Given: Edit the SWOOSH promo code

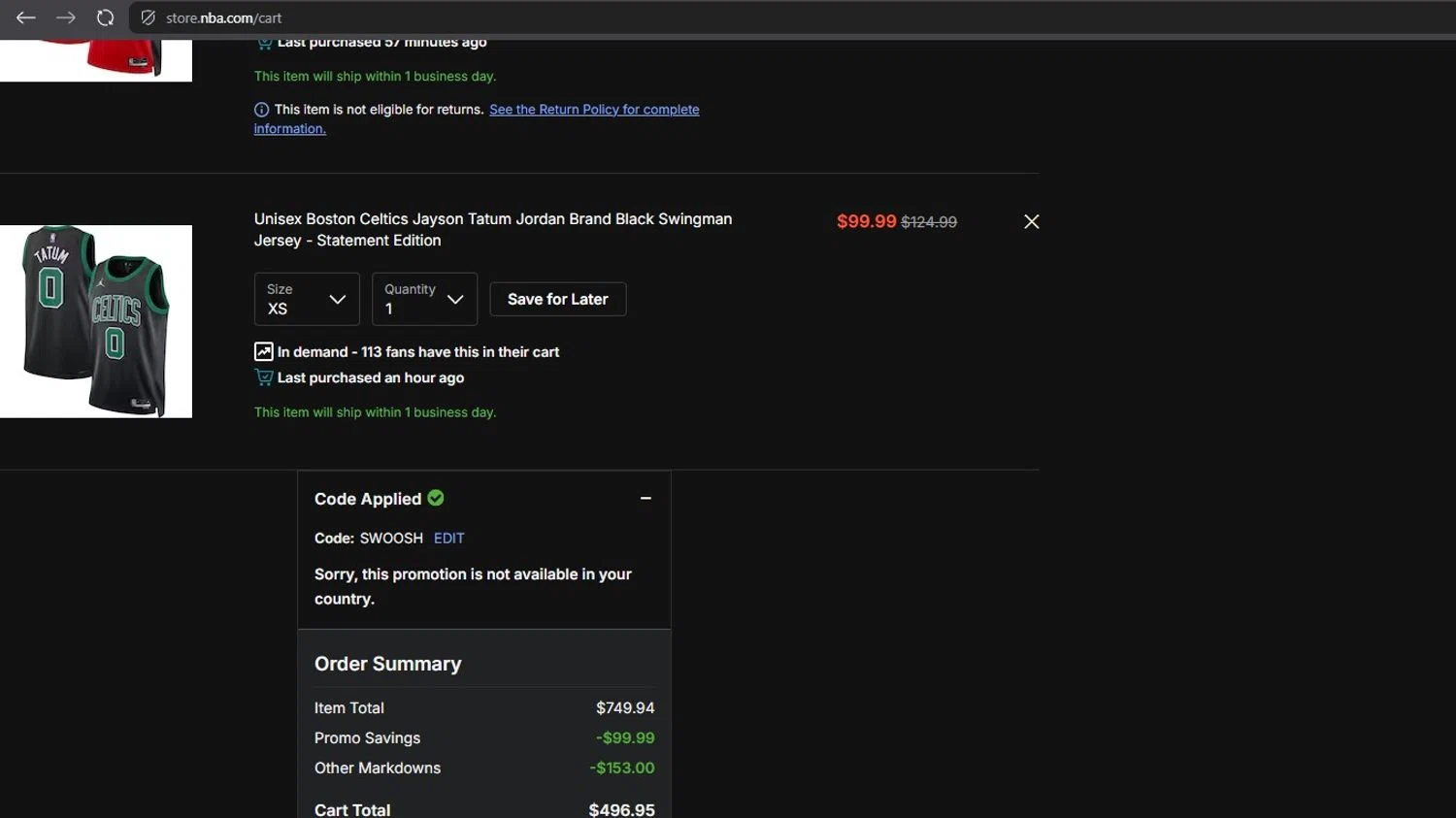Looking at the screenshot, I should pyautogui.click(x=449, y=539).
